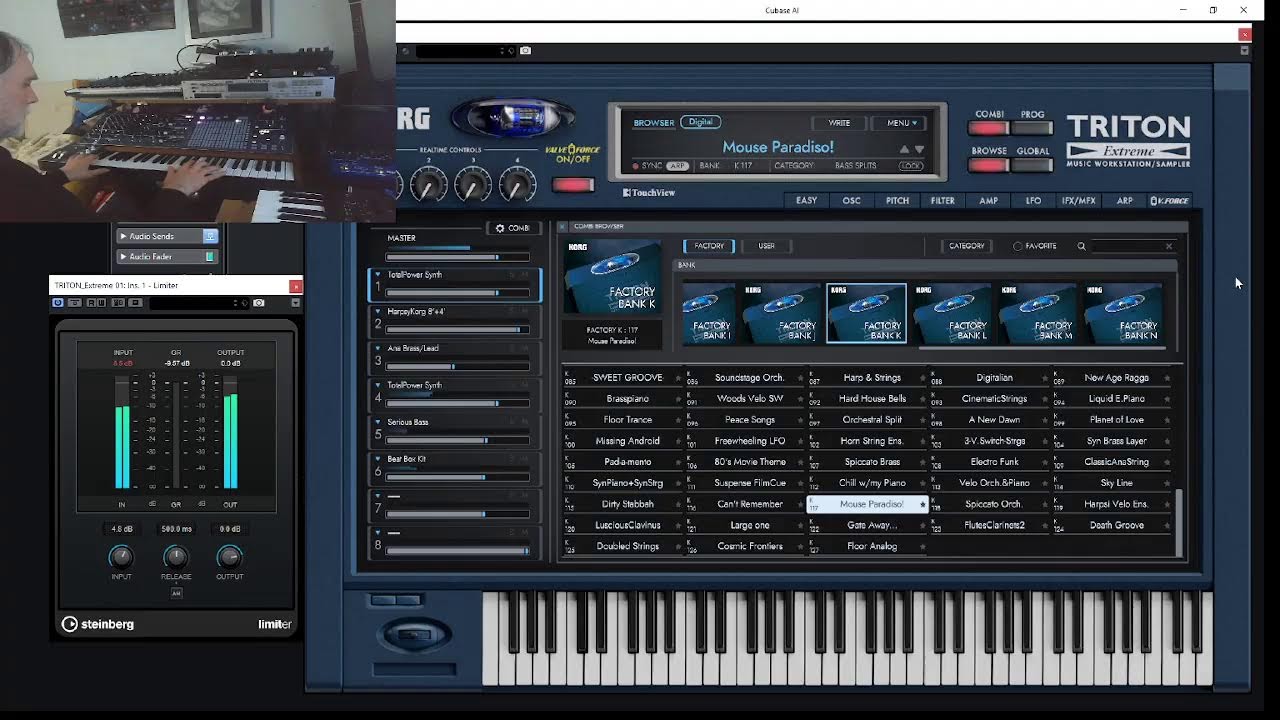Select next program with down arrow
1280x720 pixels.
[x=919, y=150]
